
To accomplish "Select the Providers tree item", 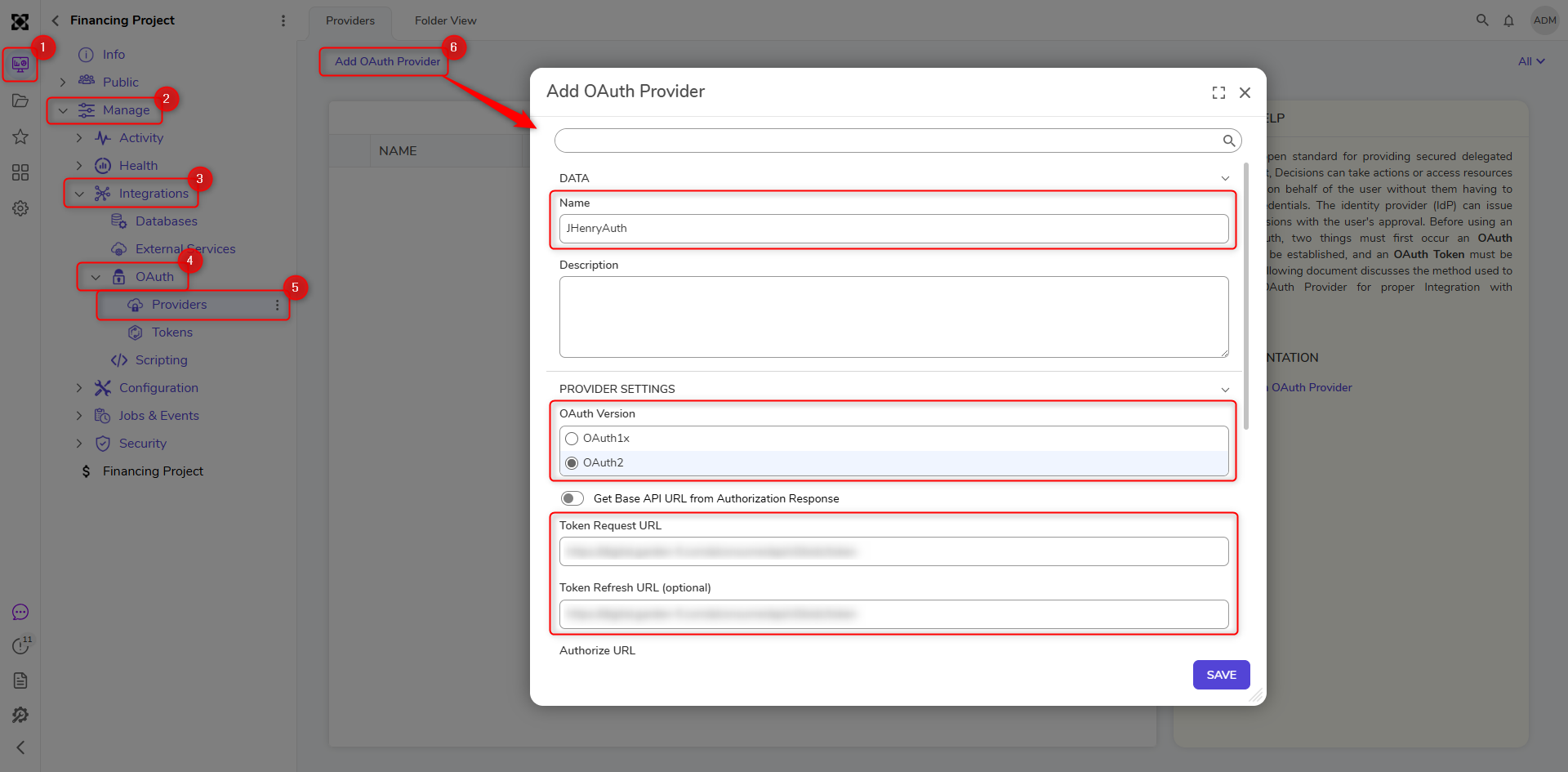I will click(179, 305).
